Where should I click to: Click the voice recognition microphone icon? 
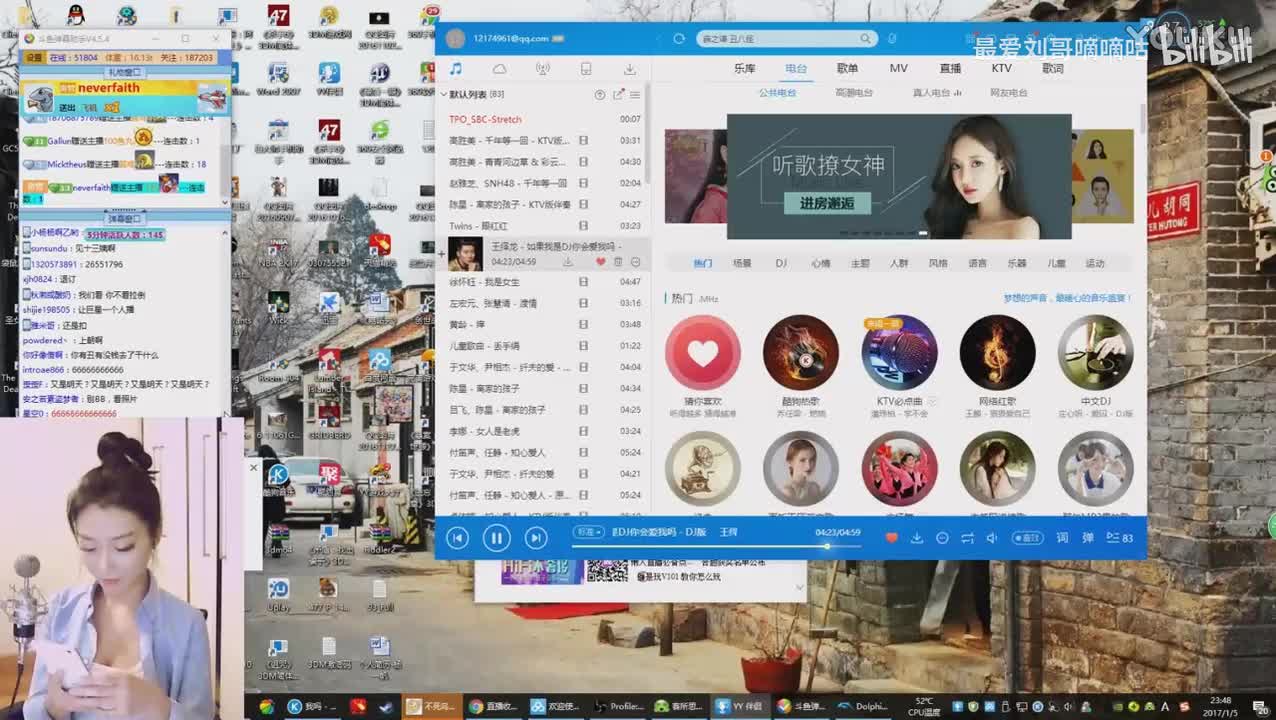click(x=892, y=38)
